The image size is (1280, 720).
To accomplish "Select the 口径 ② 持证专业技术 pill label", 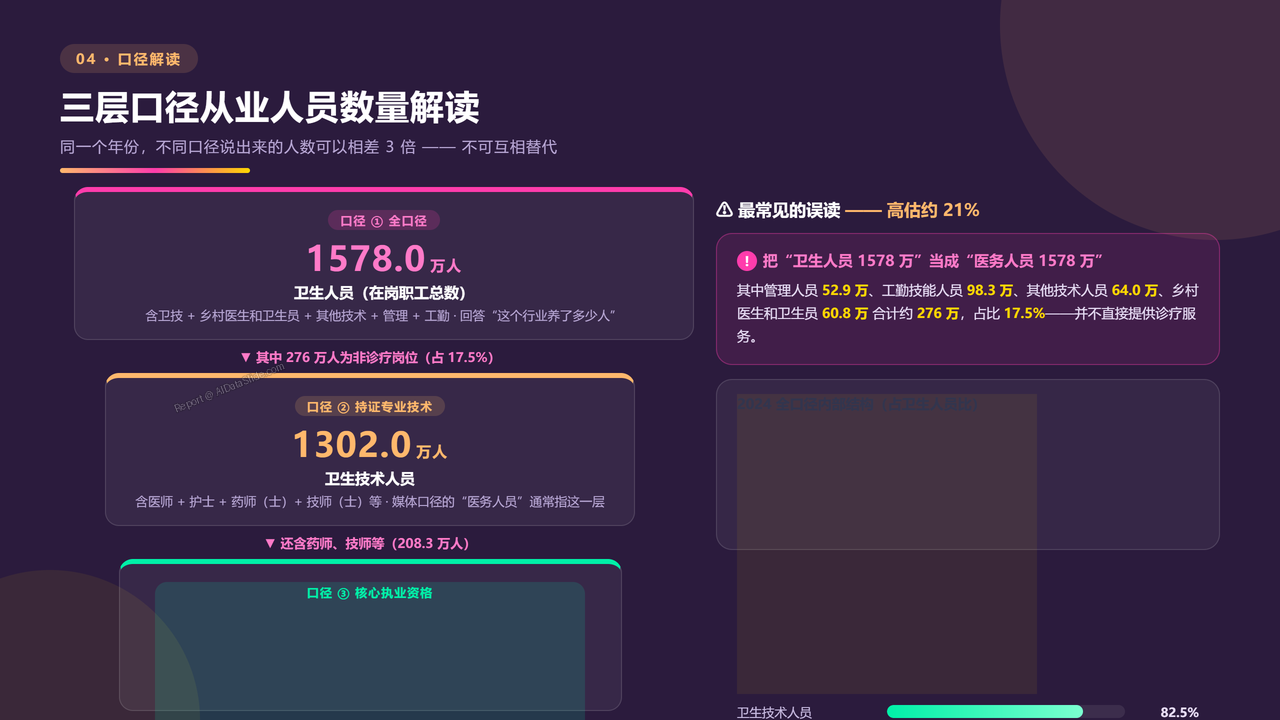I will [x=370, y=407].
